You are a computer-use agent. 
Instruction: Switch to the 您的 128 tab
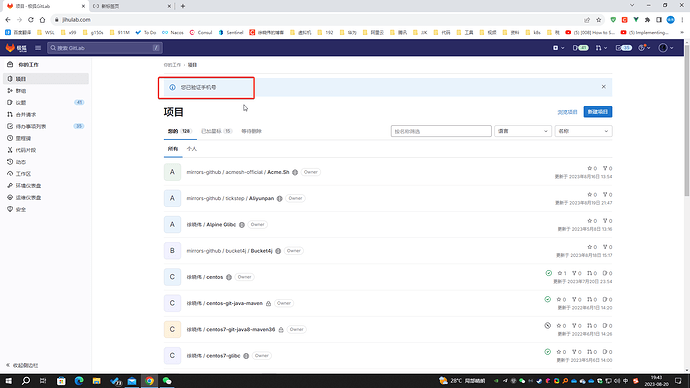coord(180,131)
